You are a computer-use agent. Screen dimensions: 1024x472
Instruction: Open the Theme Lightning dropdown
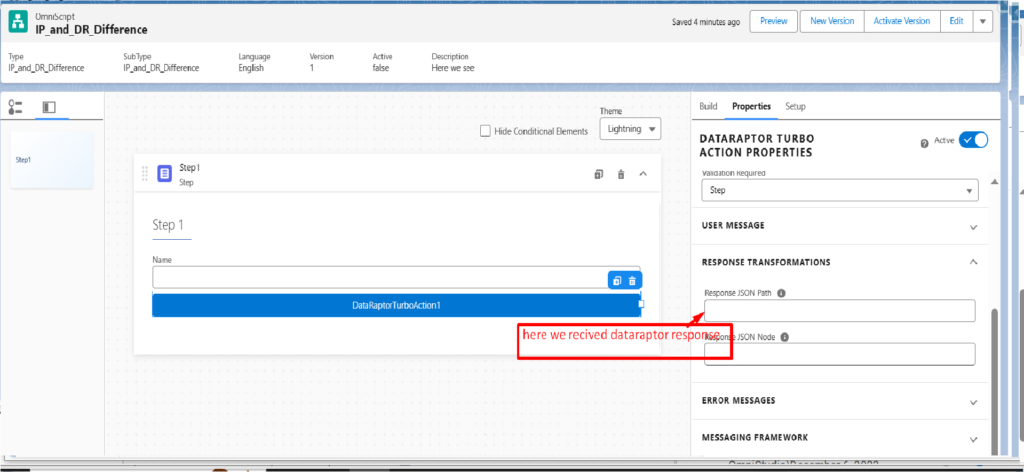pyautogui.click(x=630, y=129)
